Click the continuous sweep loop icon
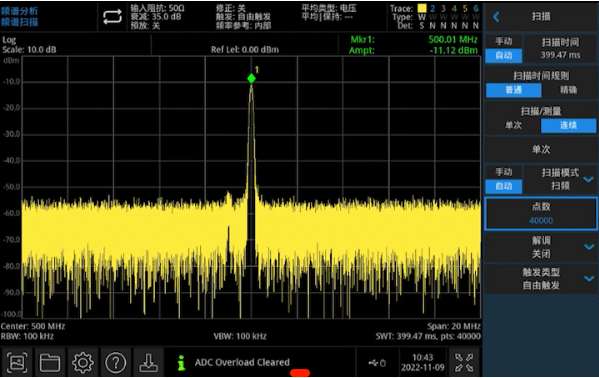Viewport: 599px width, 378px height. coord(112,17)
